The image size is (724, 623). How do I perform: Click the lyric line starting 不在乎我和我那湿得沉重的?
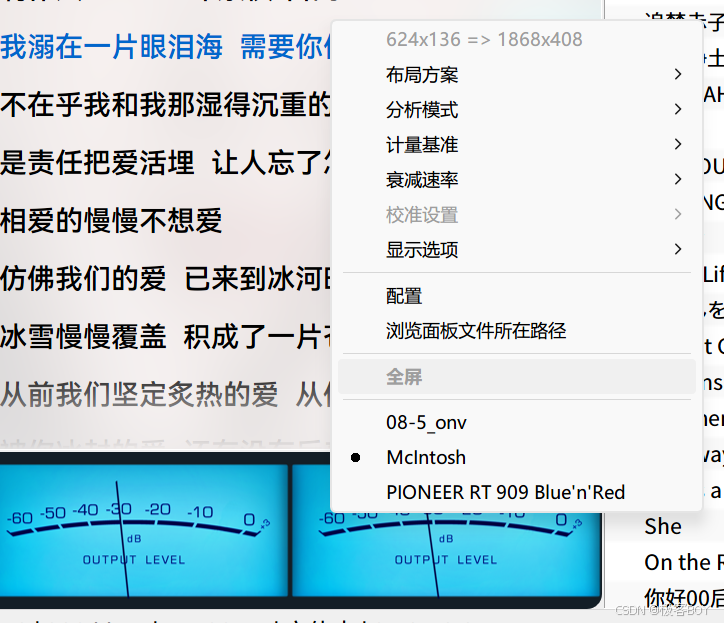165,104
